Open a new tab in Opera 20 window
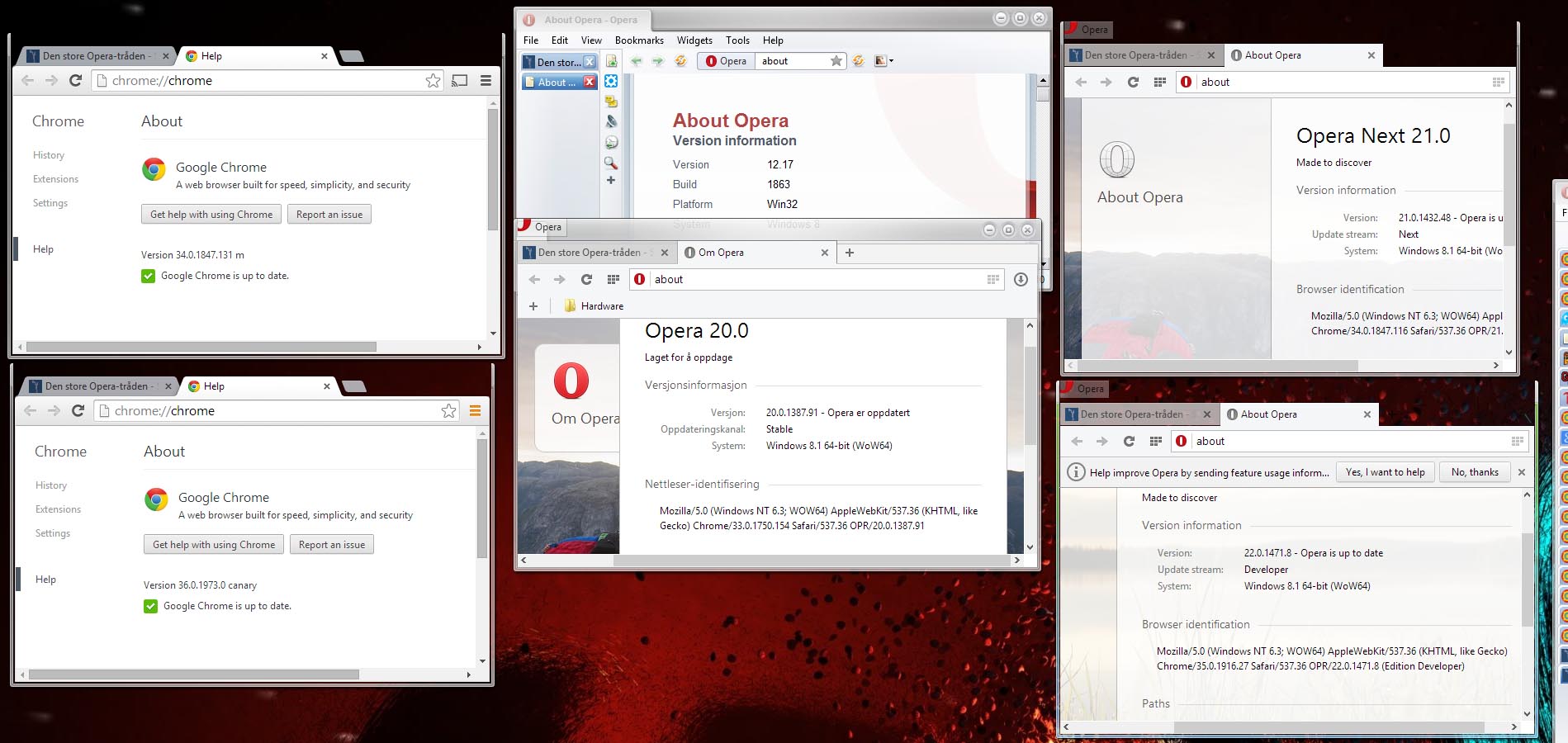Viewport: 1568px width, 743px height. coord(850,253)
